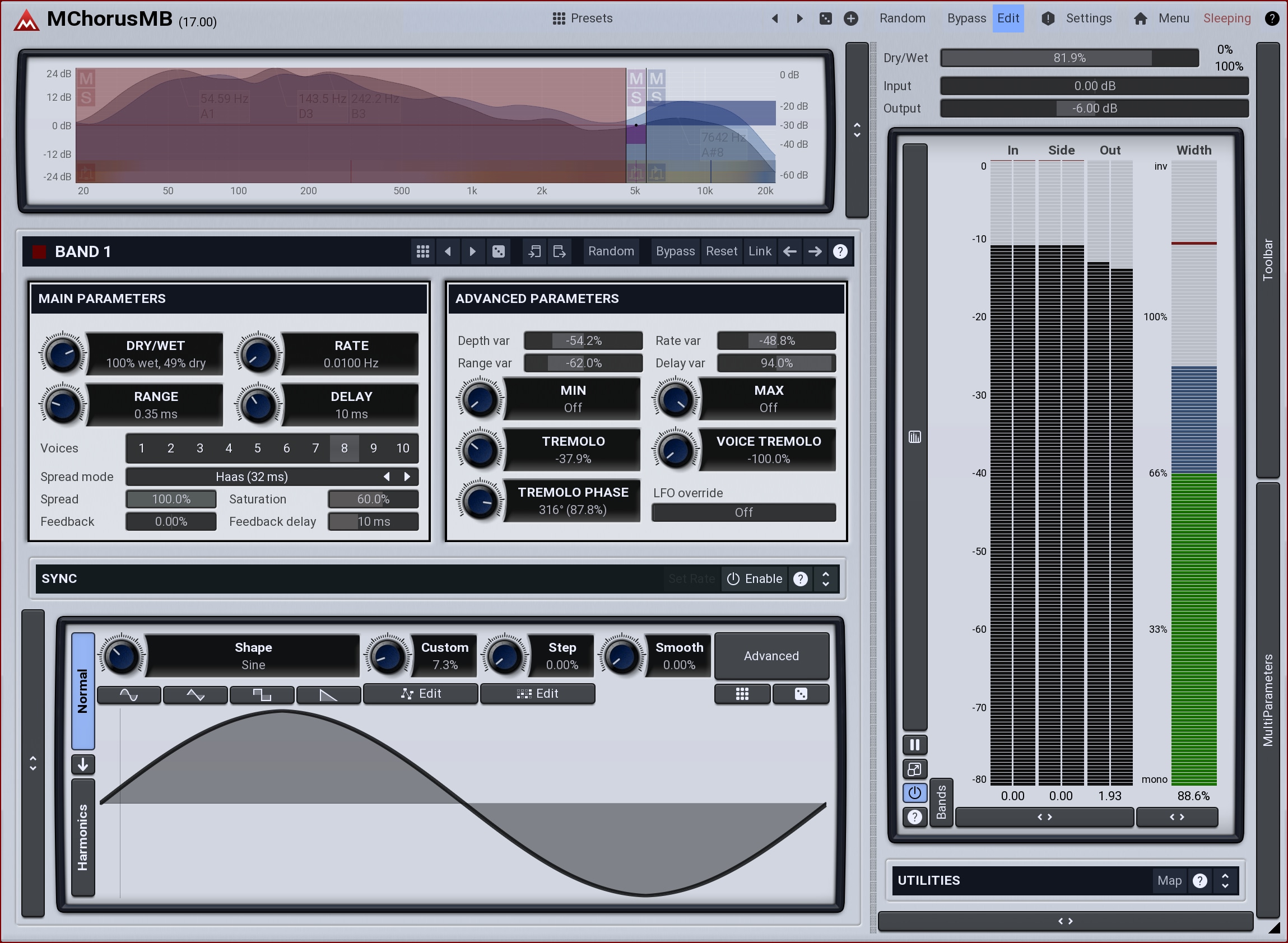The width and height of the screenshot is (1288, 943).
Task: Adjust the global Dry/Wet slider
Action: [x=1069, y=58]
